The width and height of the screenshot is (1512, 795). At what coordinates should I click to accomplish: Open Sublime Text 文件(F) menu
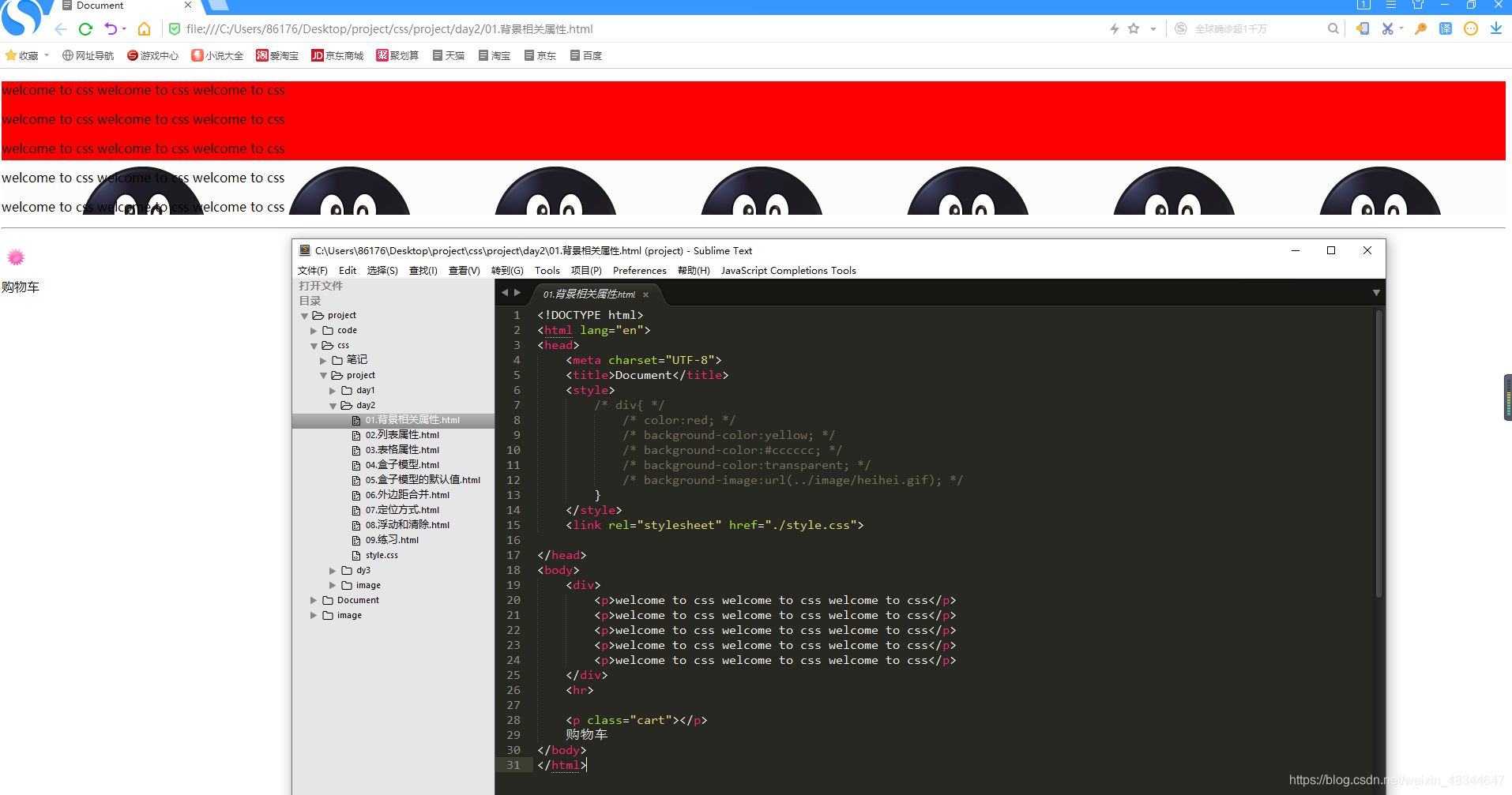[x=312, y=271]
